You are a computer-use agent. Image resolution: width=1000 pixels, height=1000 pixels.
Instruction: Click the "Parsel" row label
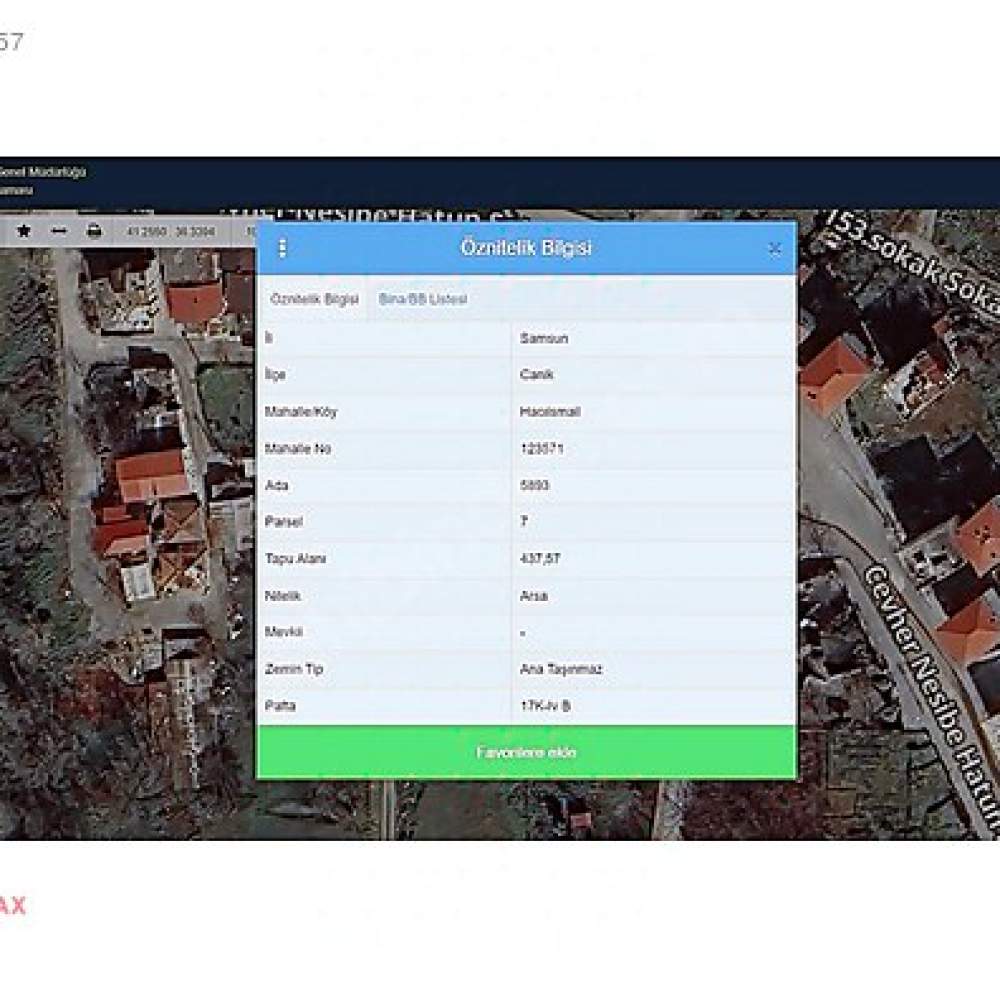[284, 522]
